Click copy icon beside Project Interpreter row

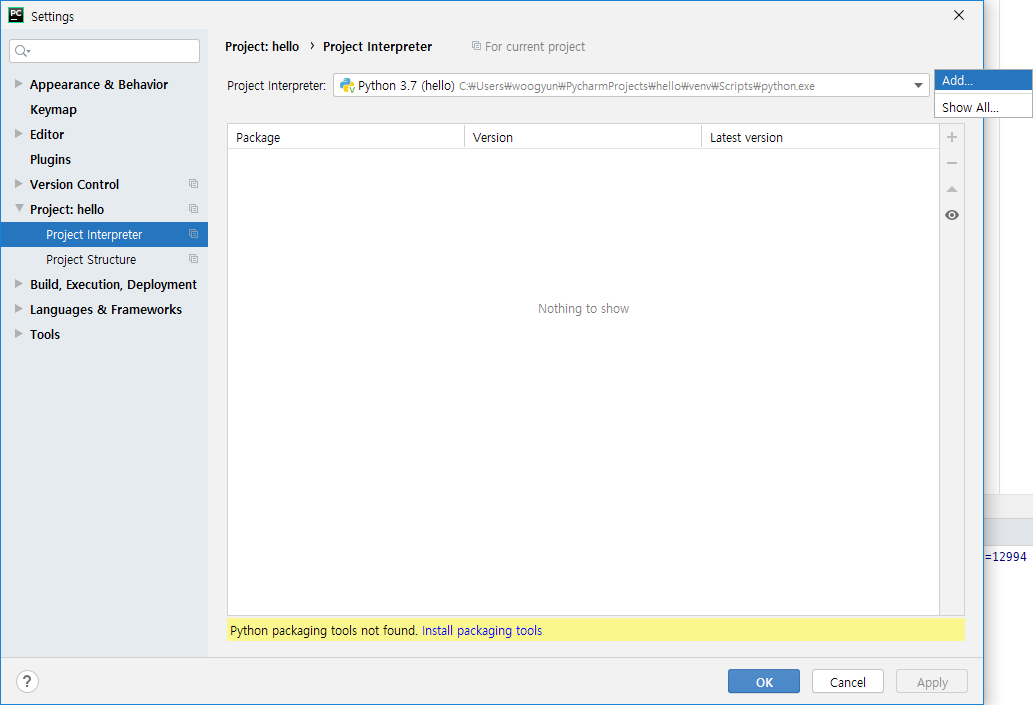[193, 234]
